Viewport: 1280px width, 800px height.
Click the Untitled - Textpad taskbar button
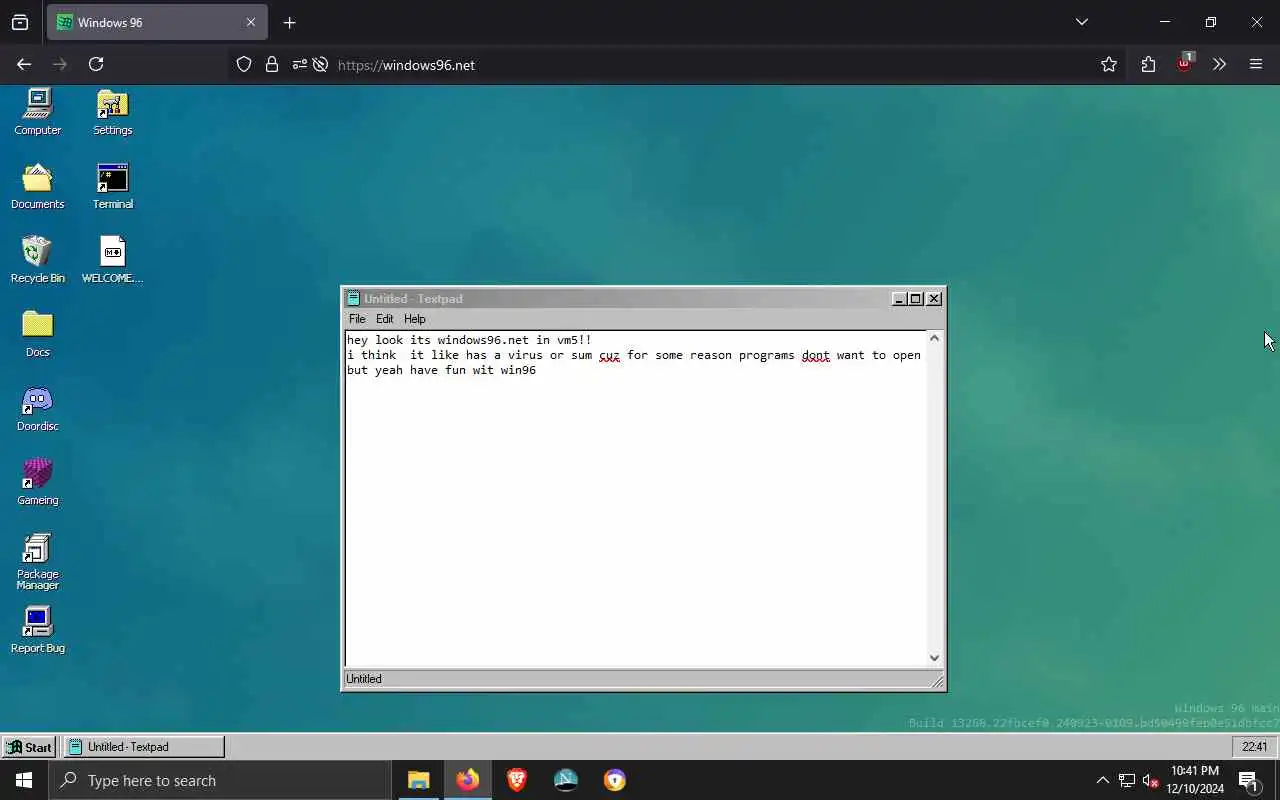[144, 747]
